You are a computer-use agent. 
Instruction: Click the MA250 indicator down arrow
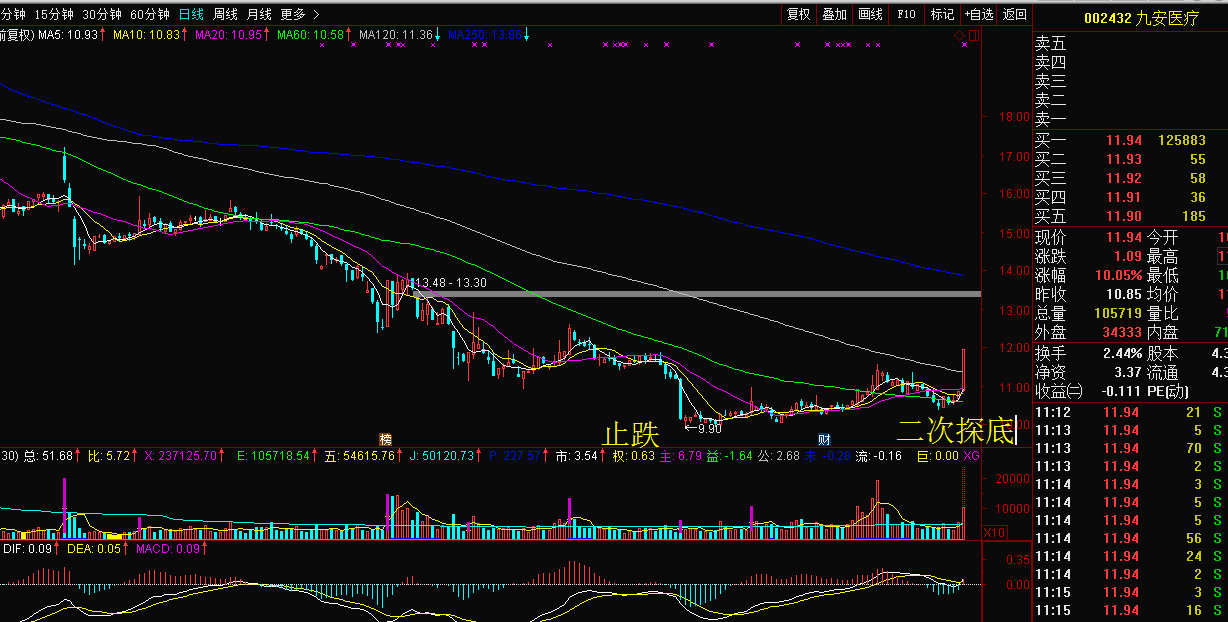point(526,36)
